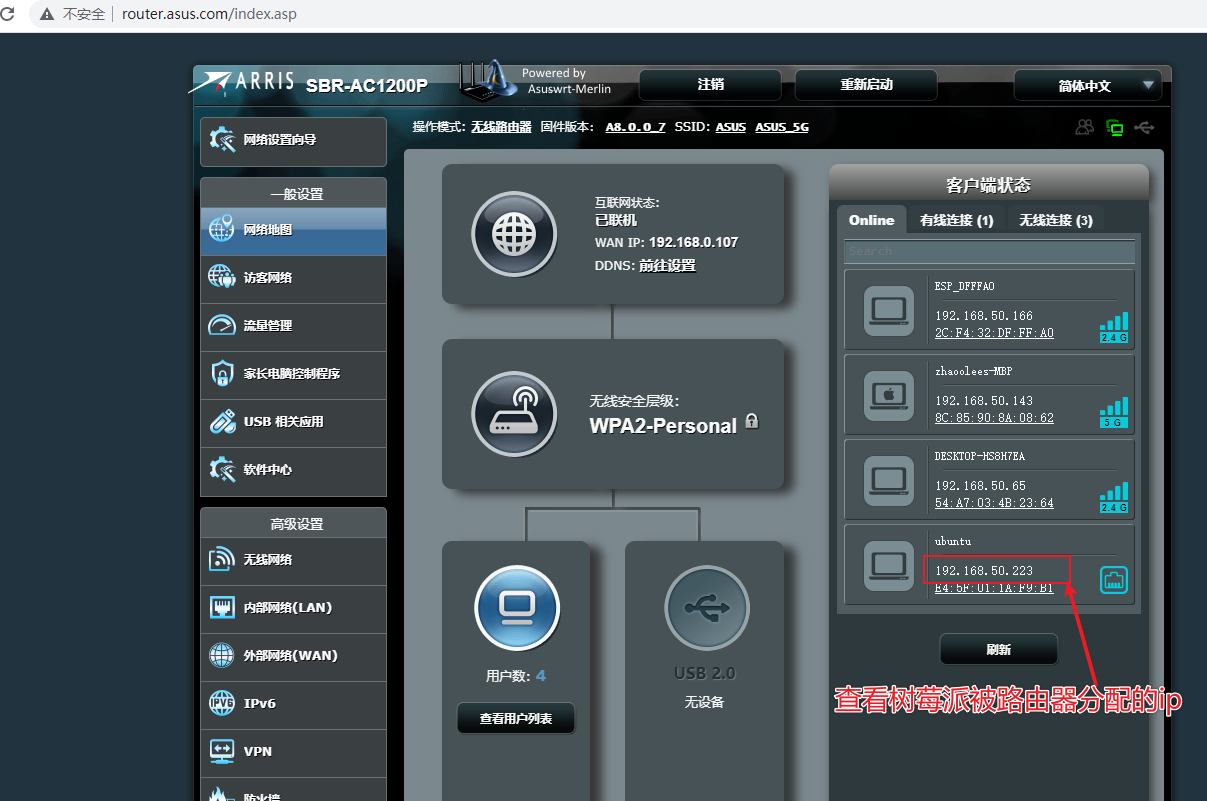Click MAC address 2C:F4:32:DF:FF:A0

point(994,333)
